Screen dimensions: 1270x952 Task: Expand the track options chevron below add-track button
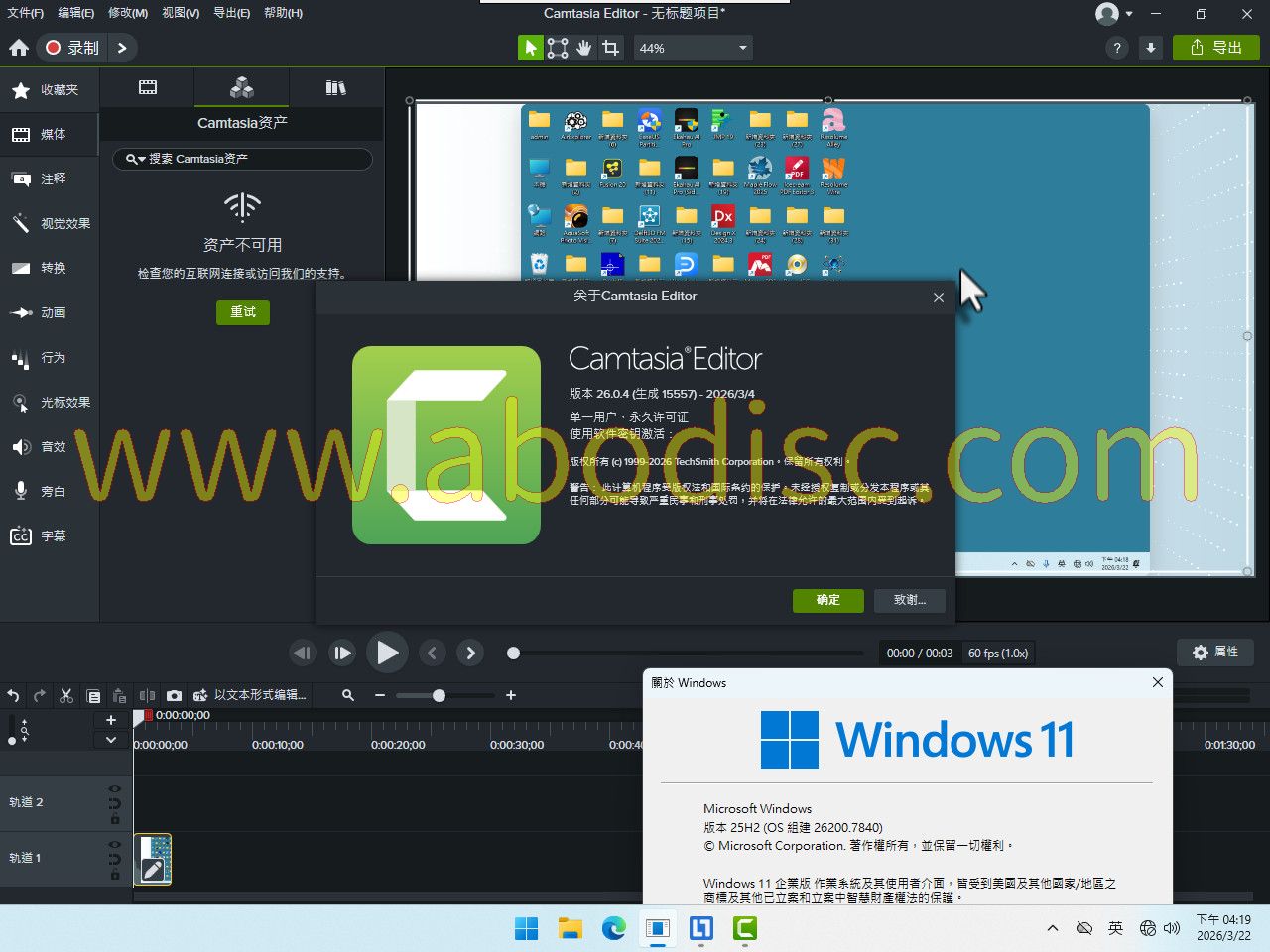pos(111,740)
